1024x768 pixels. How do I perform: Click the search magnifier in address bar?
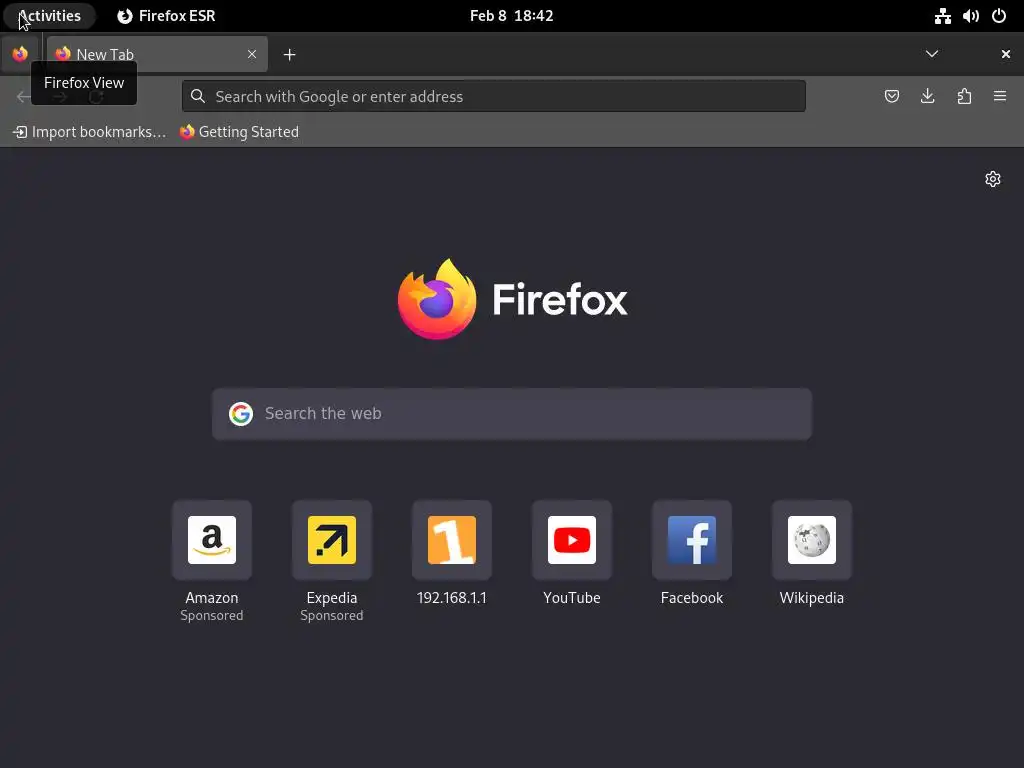[198, 97]
